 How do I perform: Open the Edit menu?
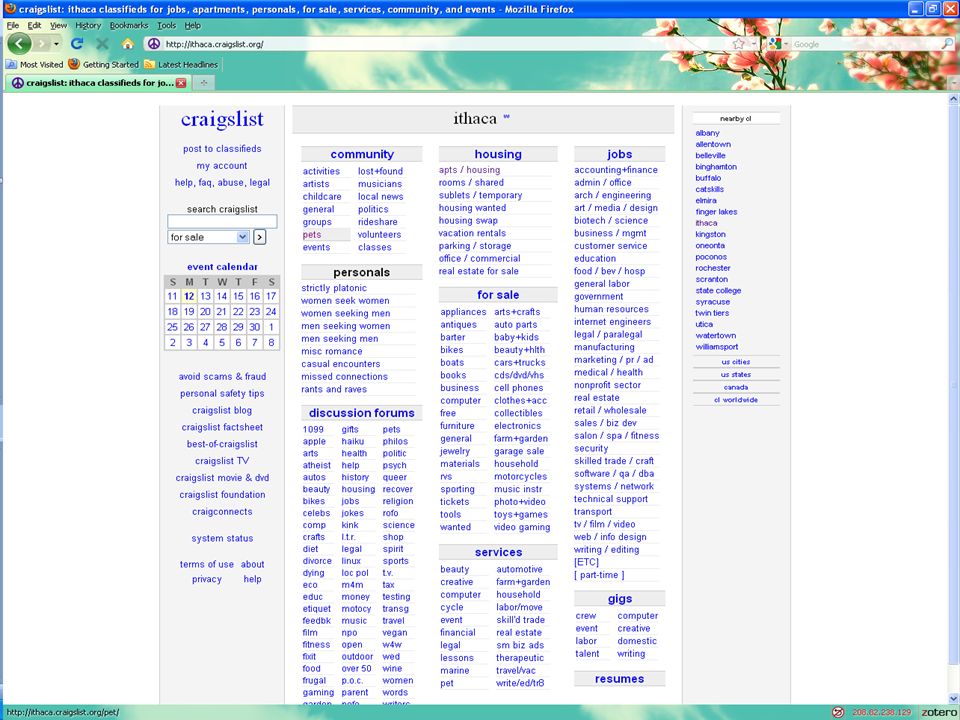34,25
